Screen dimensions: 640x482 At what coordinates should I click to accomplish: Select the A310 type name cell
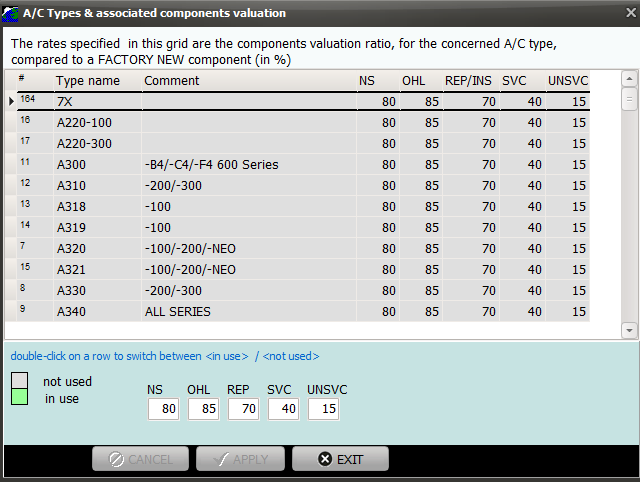tap(98, 185)
